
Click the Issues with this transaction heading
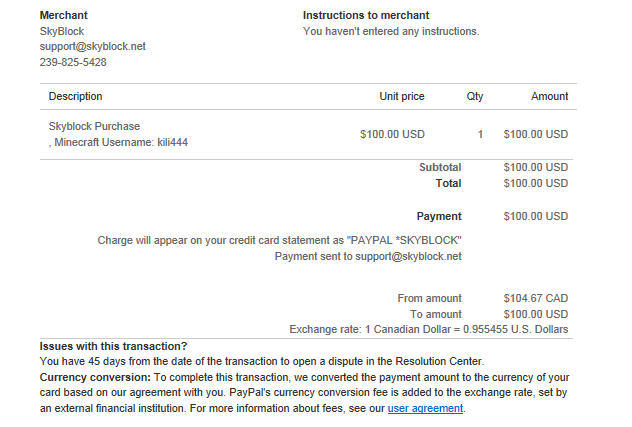point(113,346)
